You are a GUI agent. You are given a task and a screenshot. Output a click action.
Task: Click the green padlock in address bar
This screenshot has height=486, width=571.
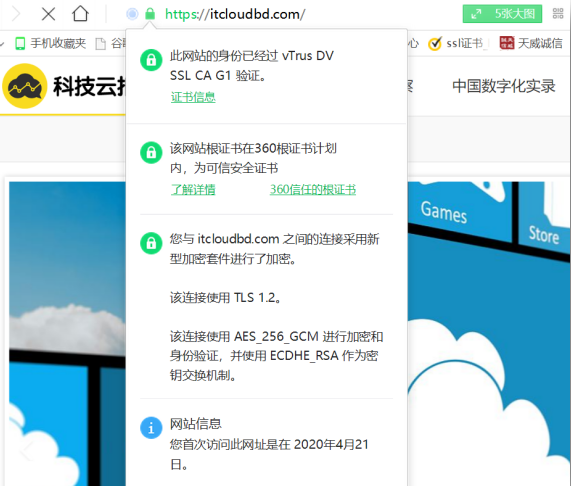[x=150, y=14]
